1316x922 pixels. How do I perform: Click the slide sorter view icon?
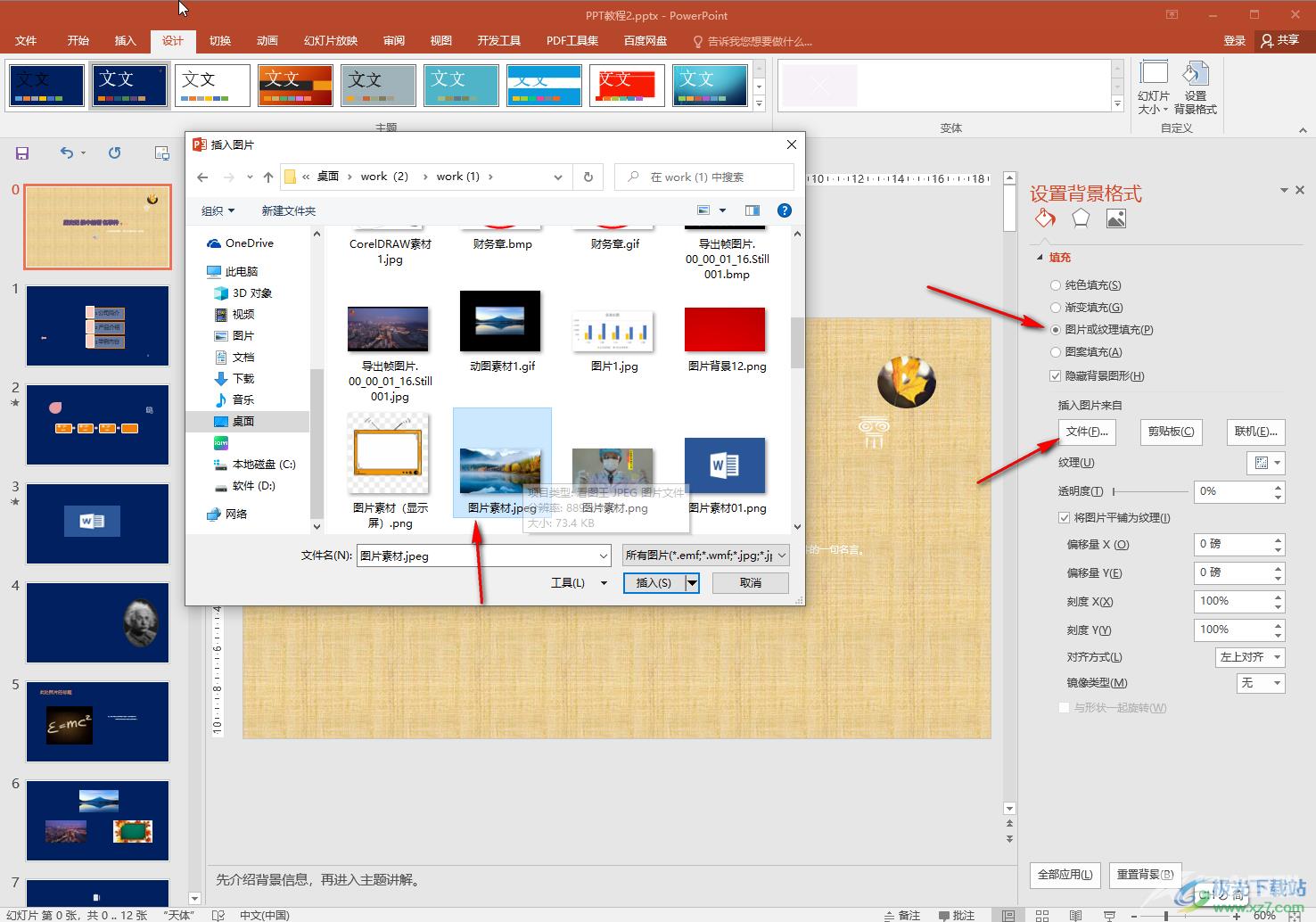[x=1041, y=915]
